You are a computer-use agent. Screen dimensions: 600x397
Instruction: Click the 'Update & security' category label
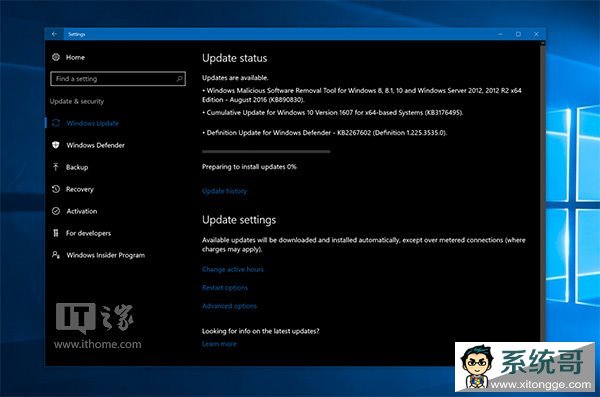coord(77,101)
